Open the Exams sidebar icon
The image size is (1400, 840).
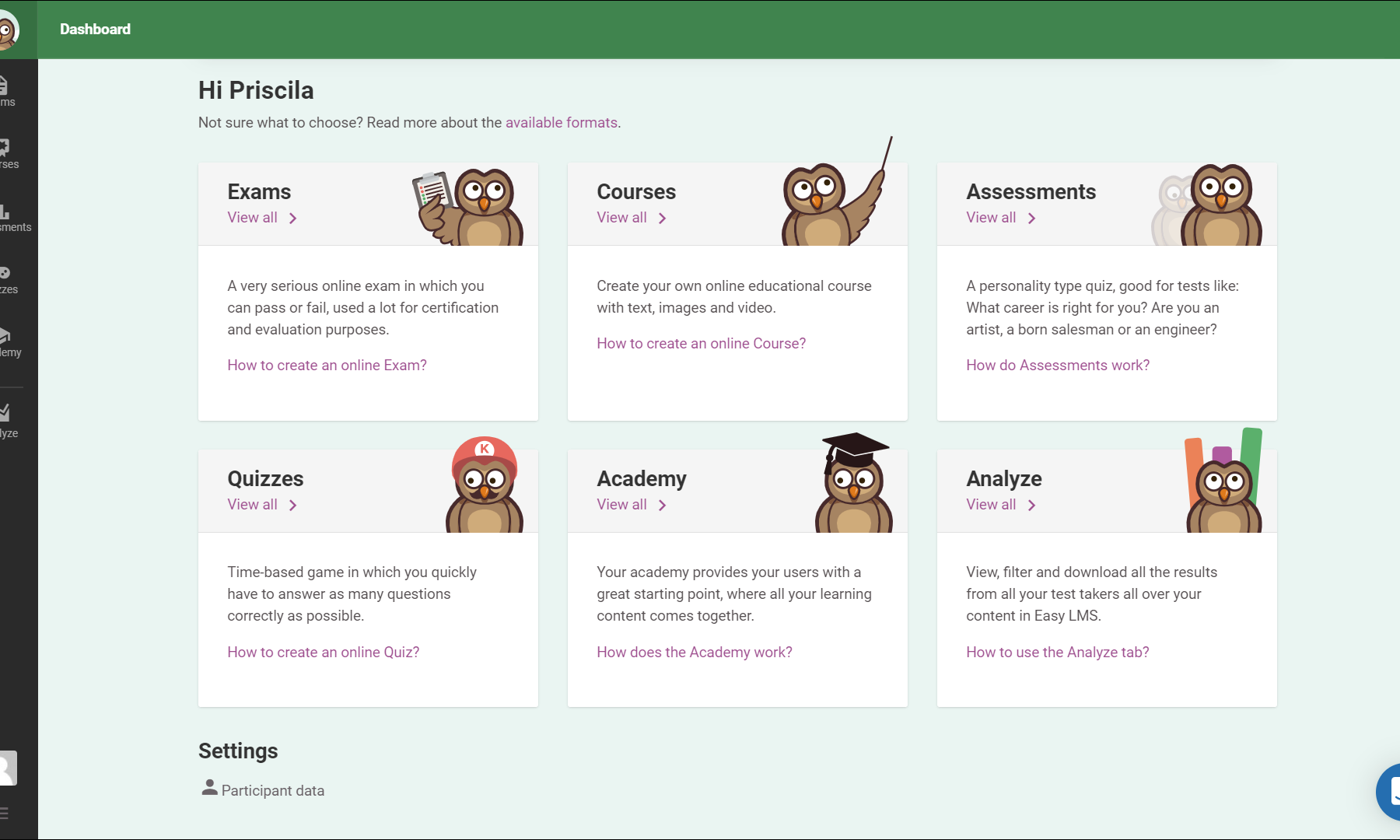click(6, 91)
